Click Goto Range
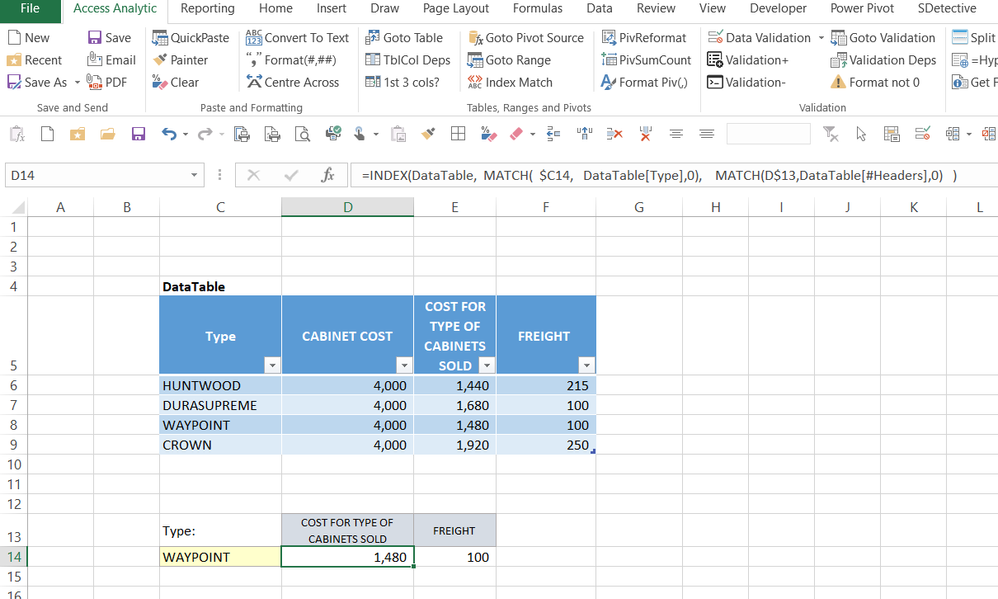The width and height of the screenshot is (998, 599). 509,60
